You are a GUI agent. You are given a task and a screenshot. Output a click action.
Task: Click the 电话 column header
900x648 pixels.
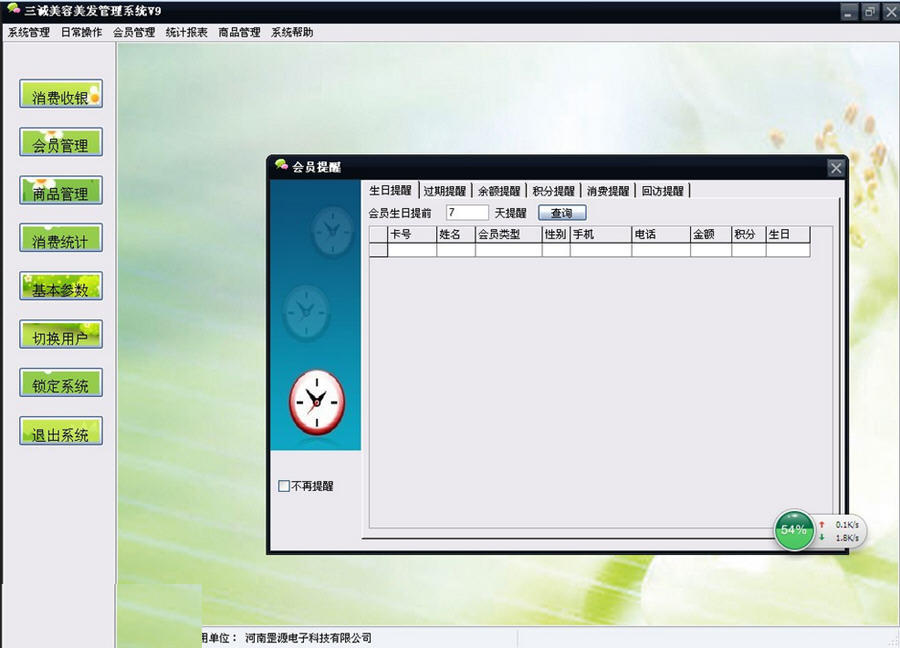[661, 234]
